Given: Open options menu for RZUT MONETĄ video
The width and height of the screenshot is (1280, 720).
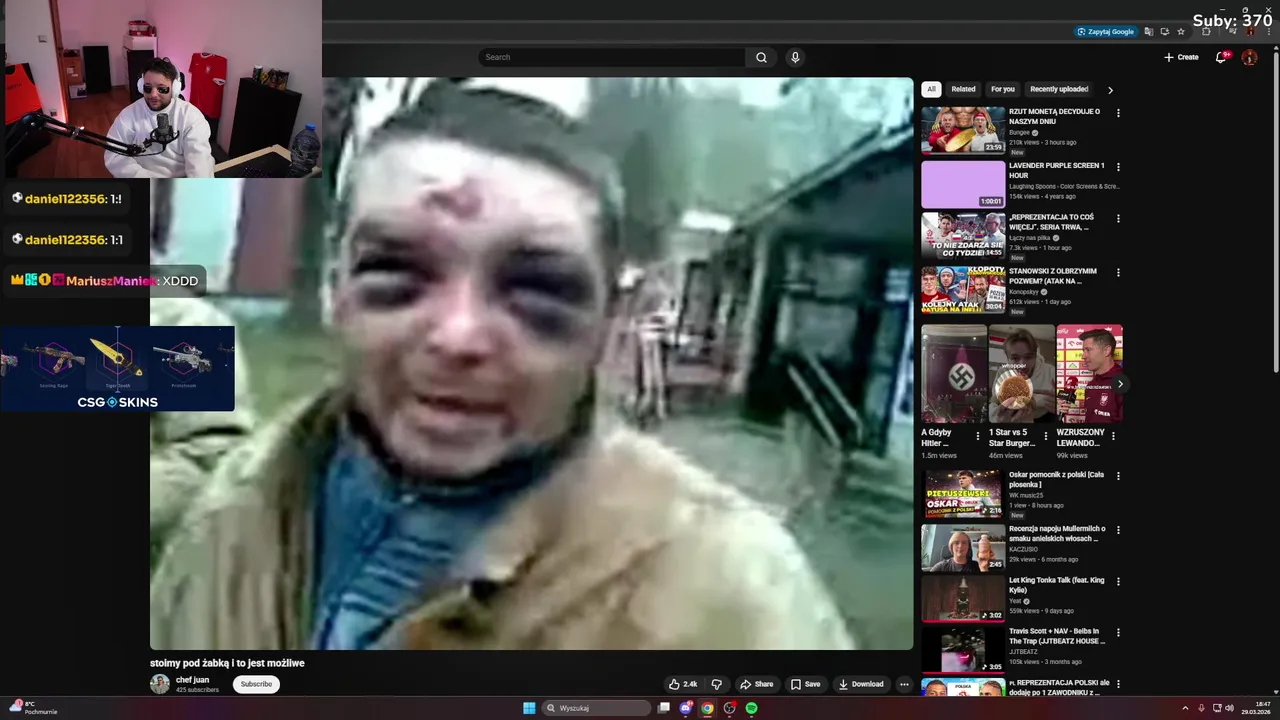Looking at the screenshot, I should (x=1118, y=113).
